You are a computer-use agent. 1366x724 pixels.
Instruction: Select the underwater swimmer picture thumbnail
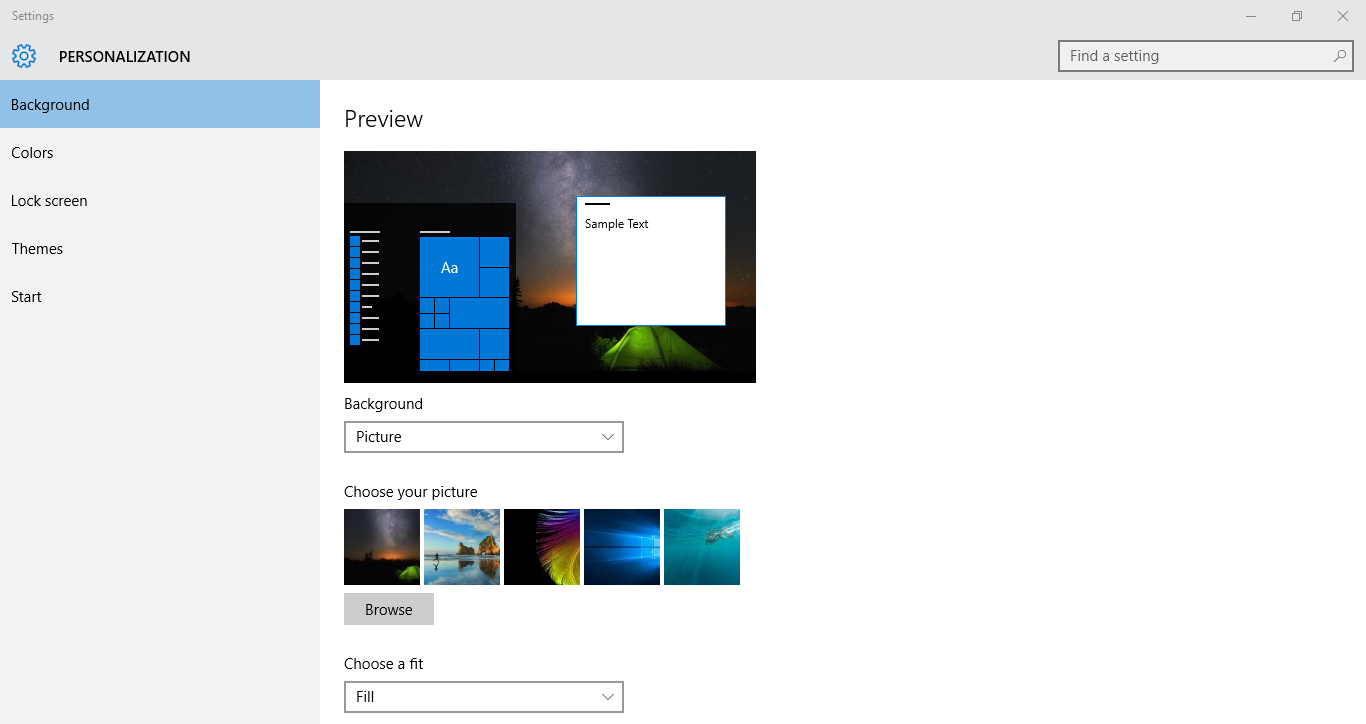tap(702, 547)
